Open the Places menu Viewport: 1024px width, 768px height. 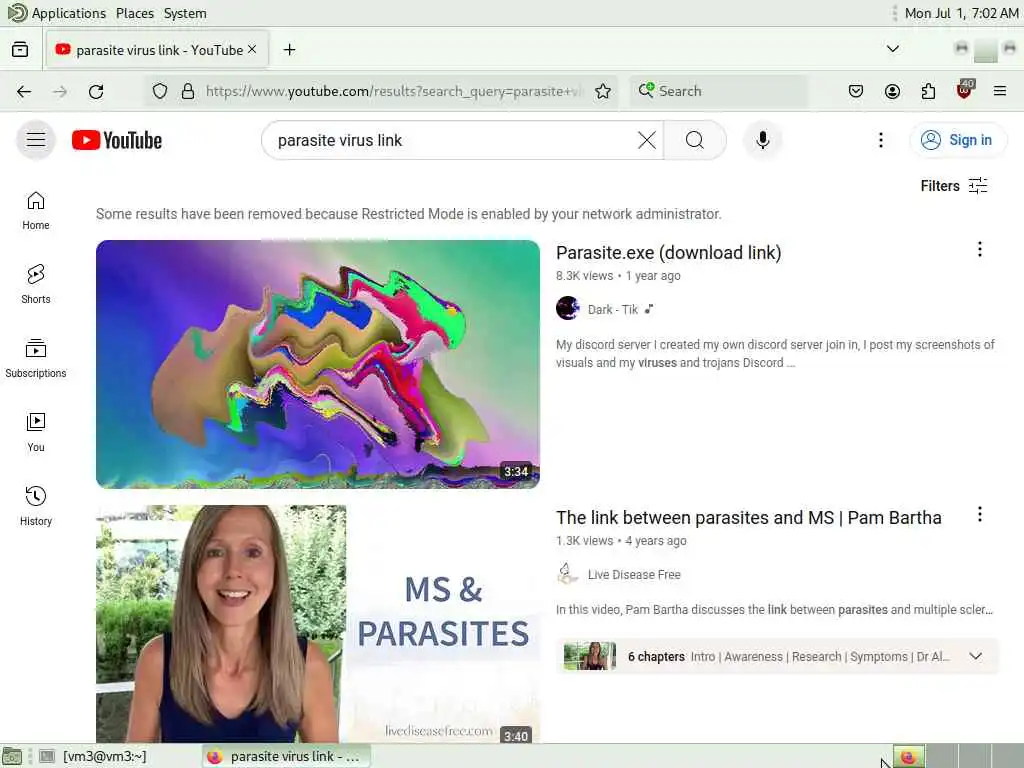pos(135,13)
